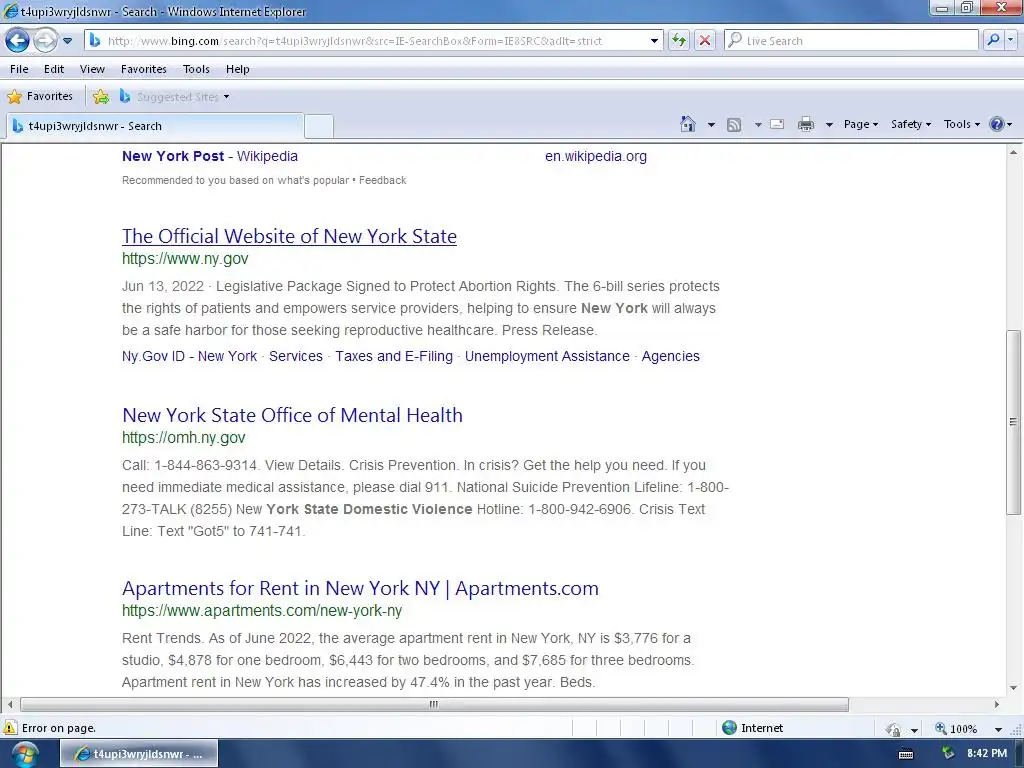This screenshot has height=768, width=1024.
Task: Click the 100% zoom level button
Action: 957,728
